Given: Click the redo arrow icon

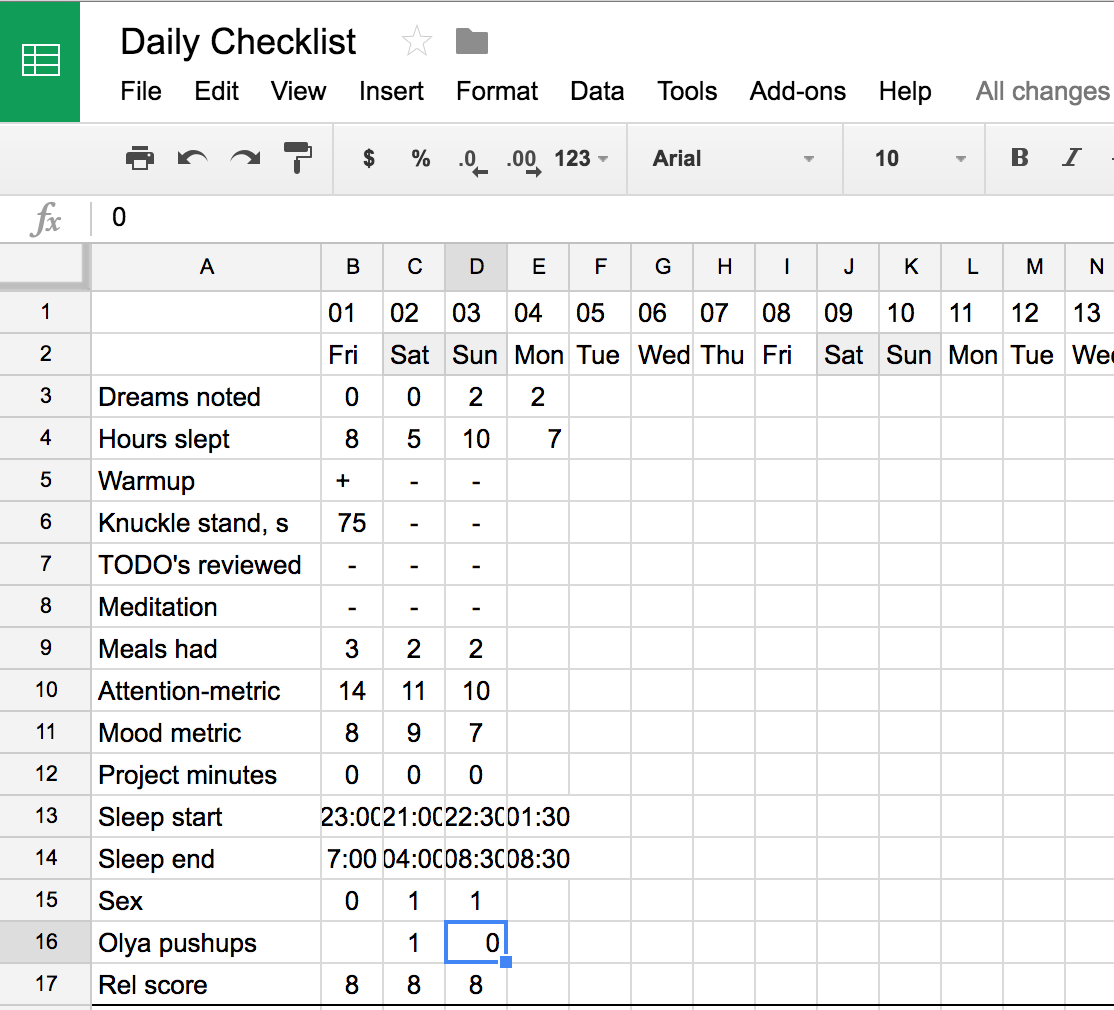Looking at the screenshot, I should click(x=245, y=158).
